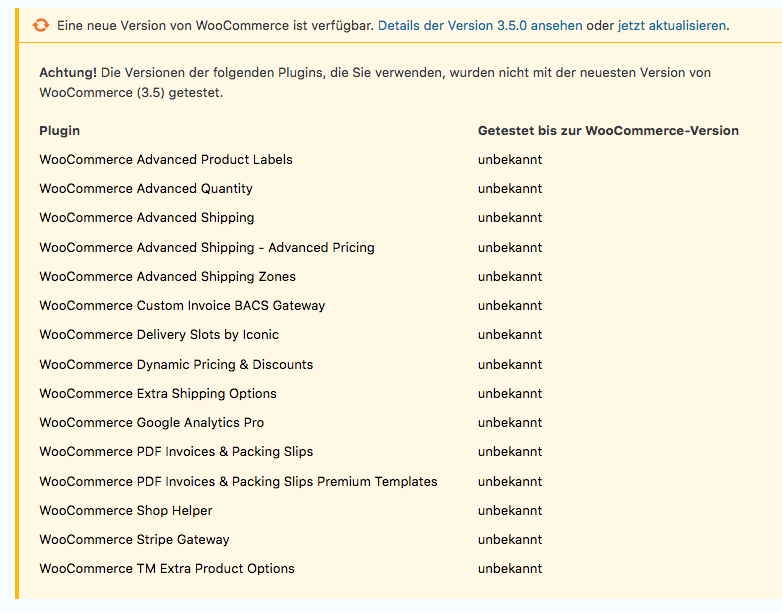Click 'WooCommerce Advanced Product Labels' plugin row
Image resolution: width=782 pixels, height=612 pixels.
166,160
